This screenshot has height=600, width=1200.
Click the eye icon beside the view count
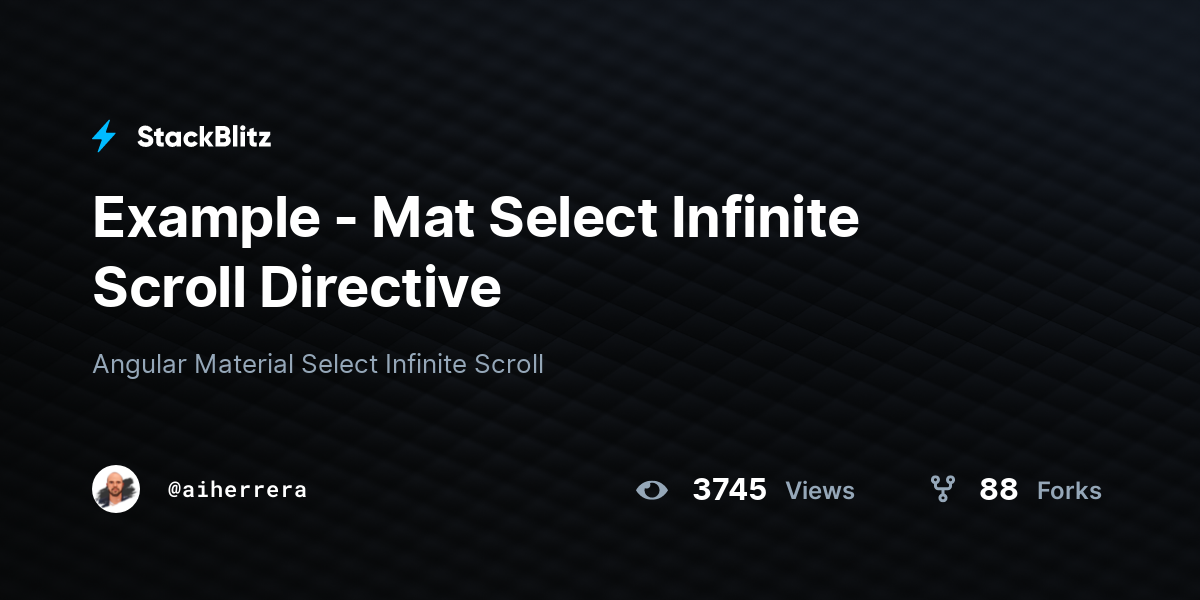[x=652, y=490]
